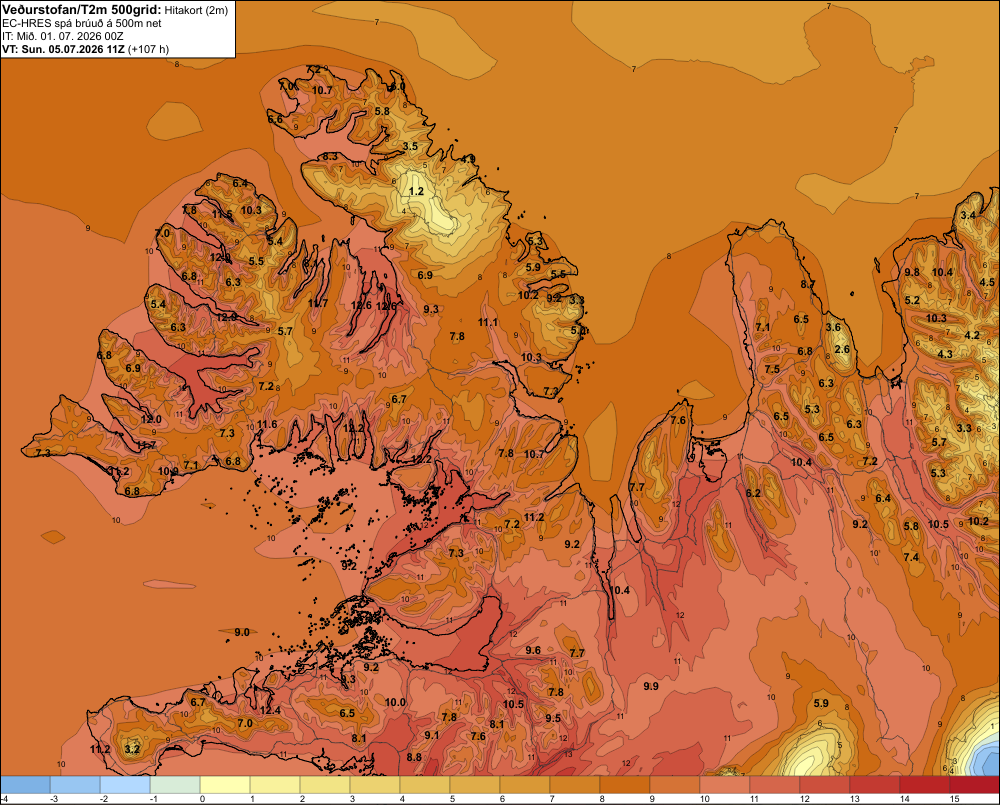Select the 4.2 temperature label
The image size is (1000, 805).
[x=972, y=335]
